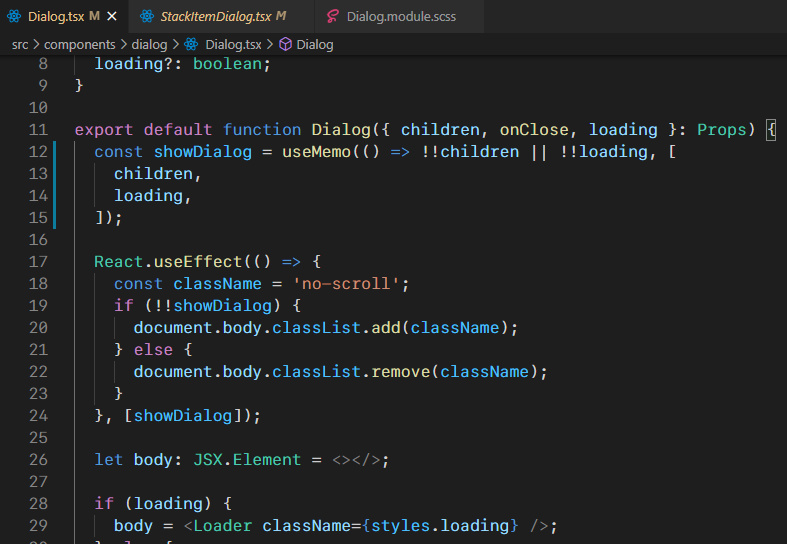Click 'boolean' type on line 8
The image size is (787, 544).
click(x=227, y=64)
